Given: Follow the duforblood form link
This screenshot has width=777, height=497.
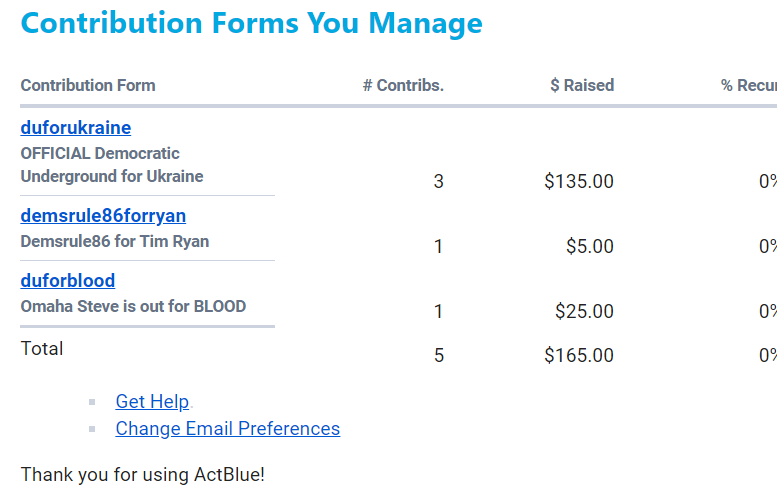Looking at the screenshot, I should (68, 281).
